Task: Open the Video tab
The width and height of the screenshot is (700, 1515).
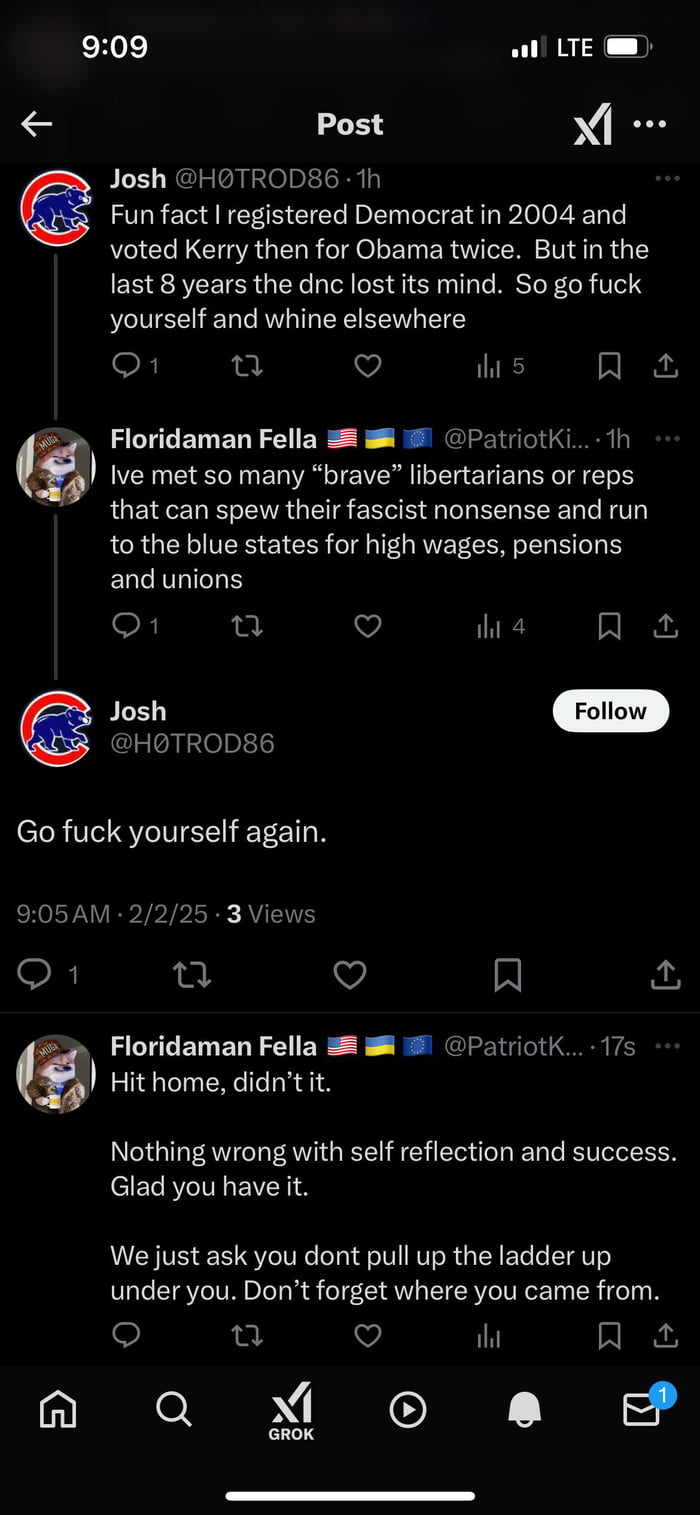Action: 407,1410
